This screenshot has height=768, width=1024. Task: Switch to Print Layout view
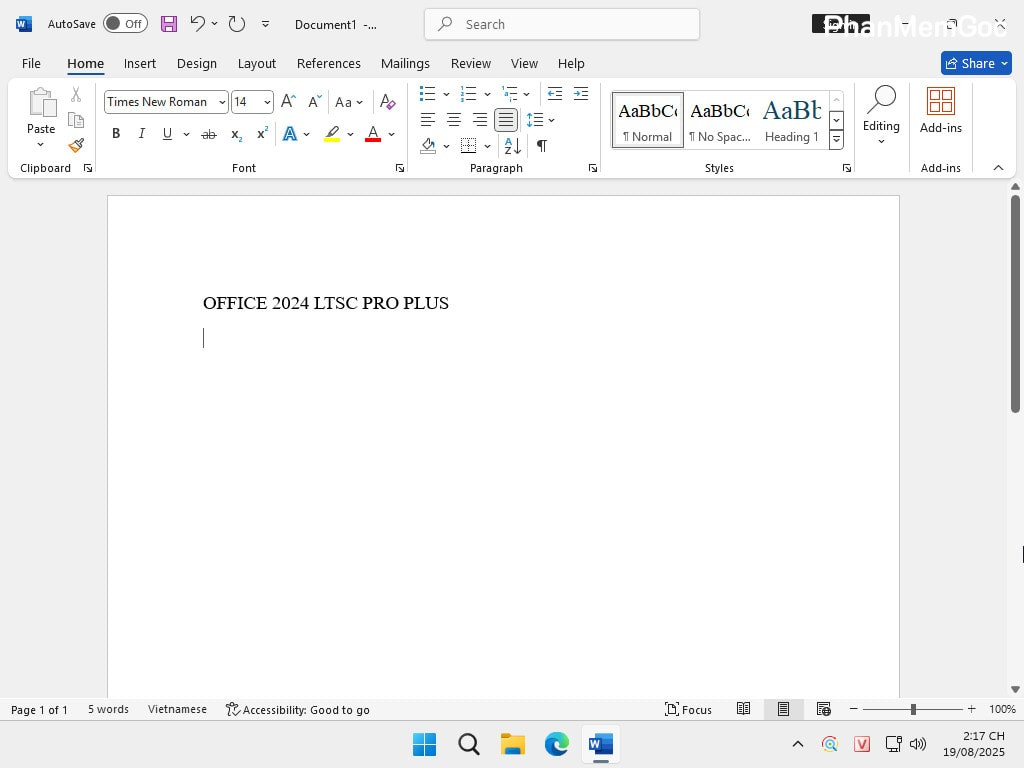click(783, 709)
